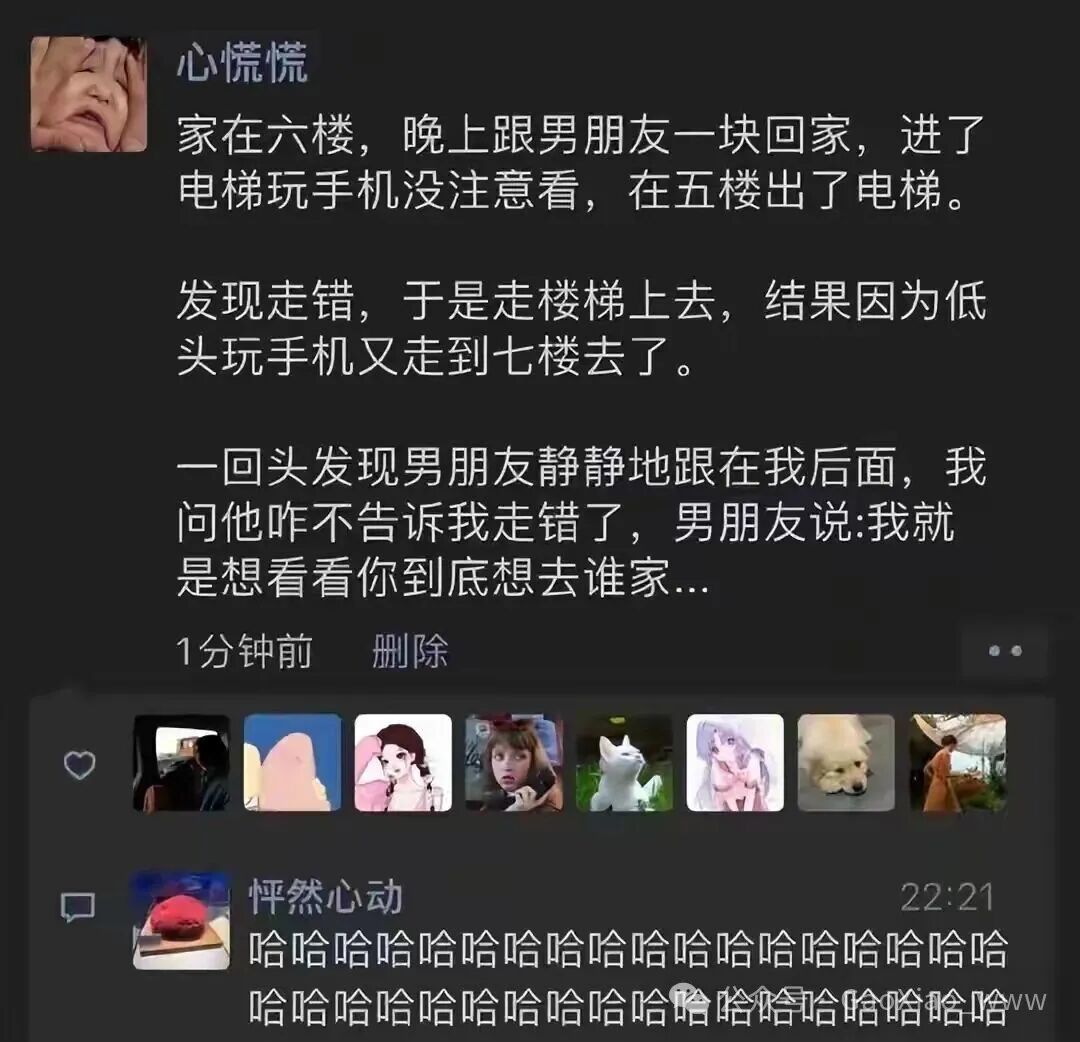Open the illustrated braided girl liker avatar

pos(403,762)
